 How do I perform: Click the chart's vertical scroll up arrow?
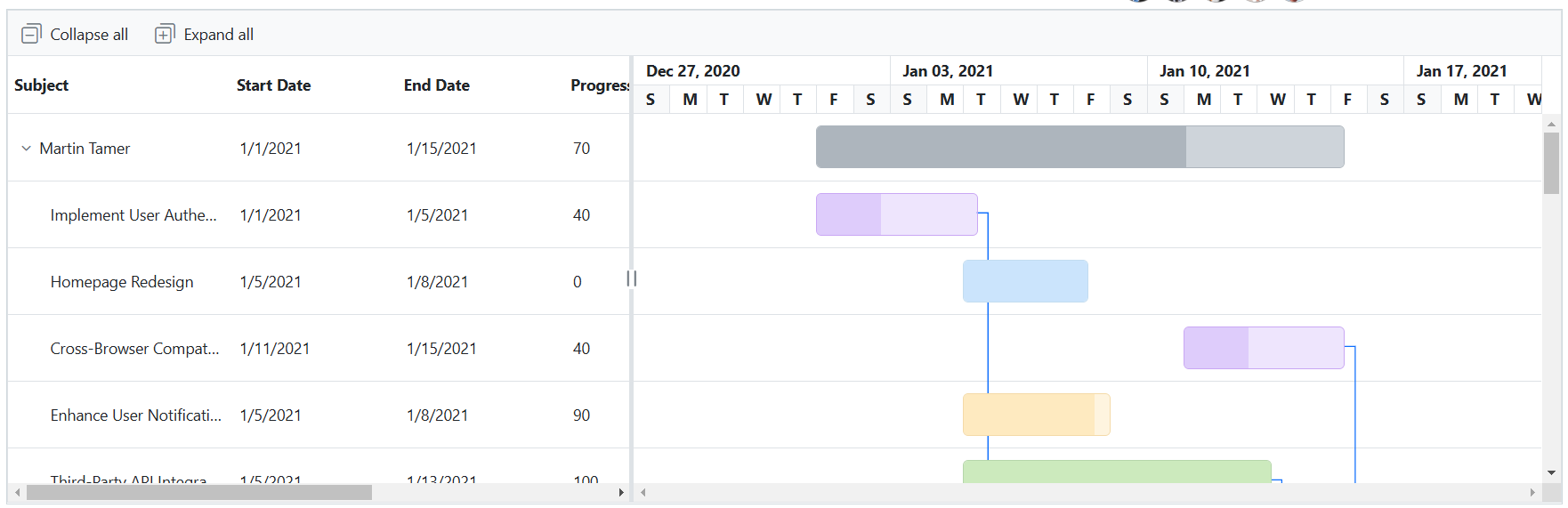coord(1551,125)
